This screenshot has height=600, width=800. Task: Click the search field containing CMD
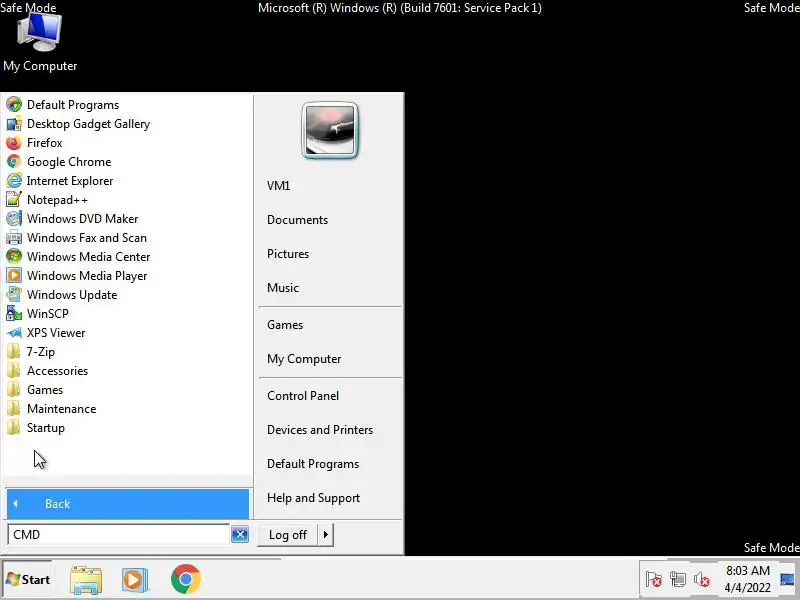click(118, 534)
